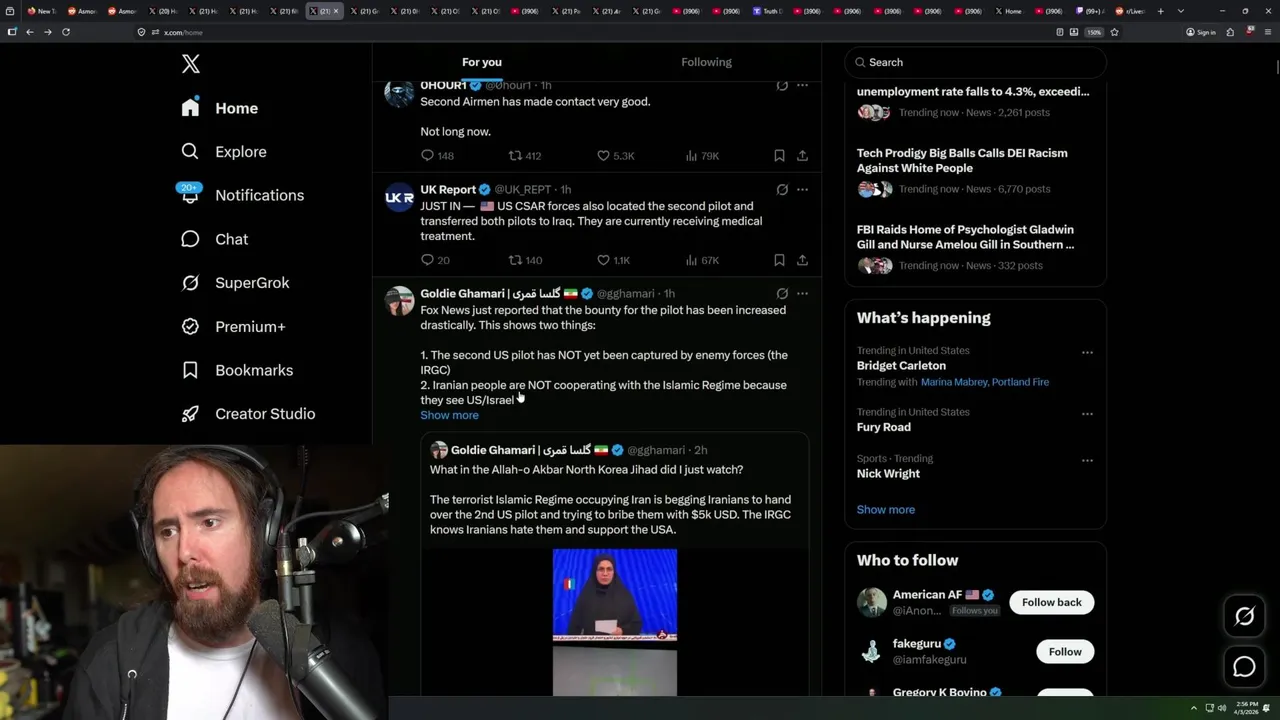Image resolution: width=1280 pixels, height=720 pixels.
Task: Switch to the For you tab
Action: [482, 62]
